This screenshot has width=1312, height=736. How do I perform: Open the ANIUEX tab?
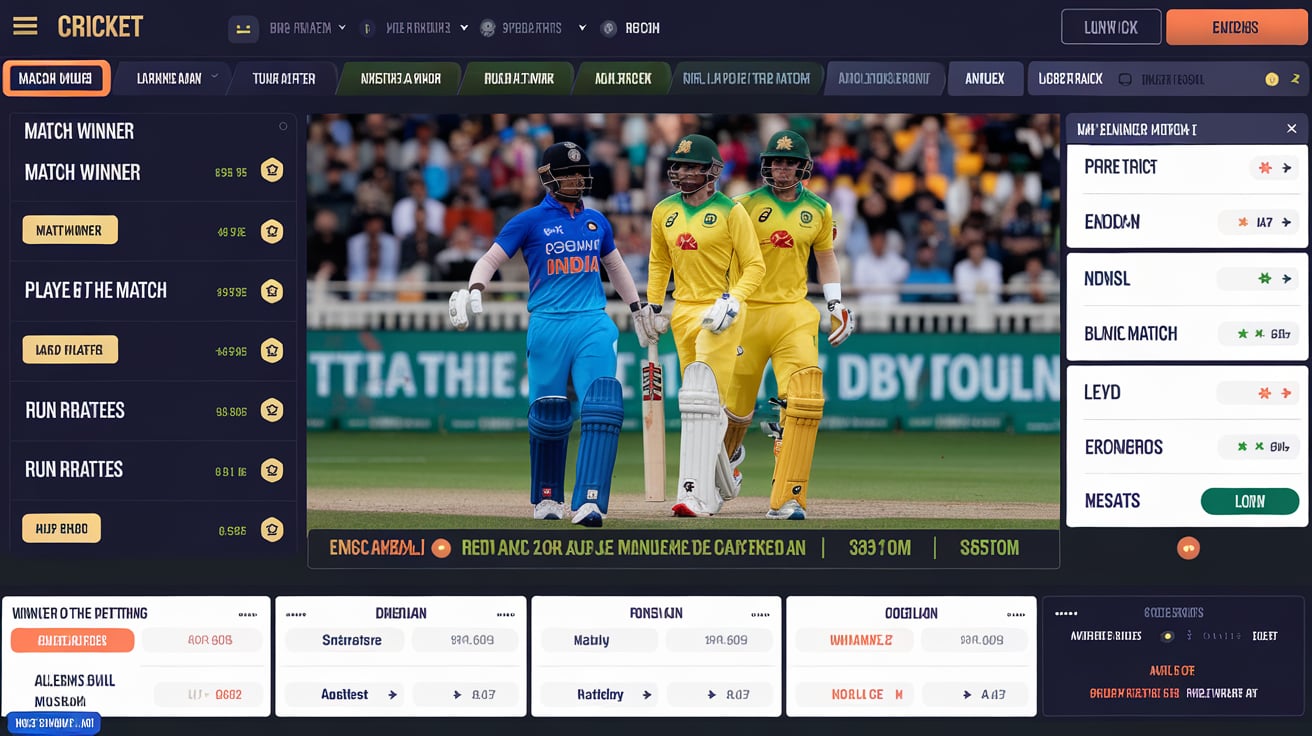[984, 78]
